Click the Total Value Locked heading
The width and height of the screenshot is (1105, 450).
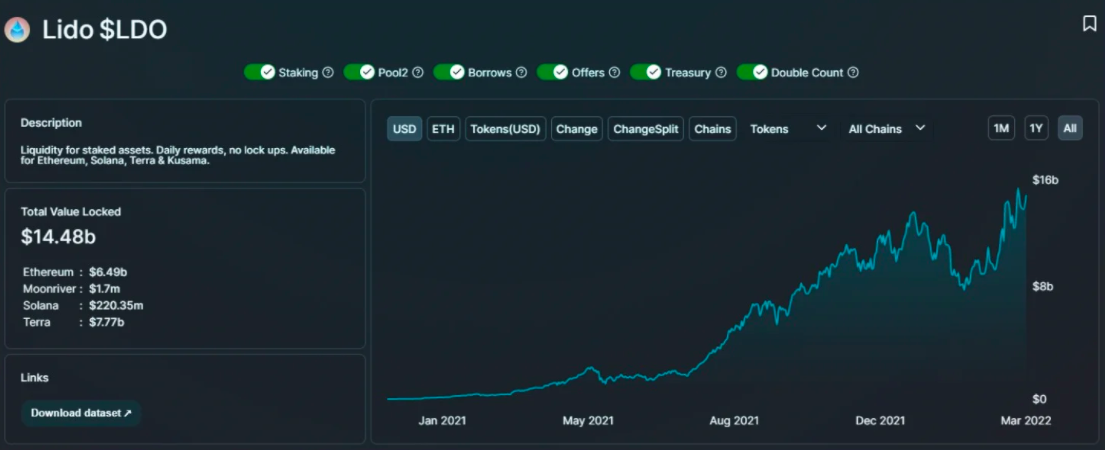[70, 211]
